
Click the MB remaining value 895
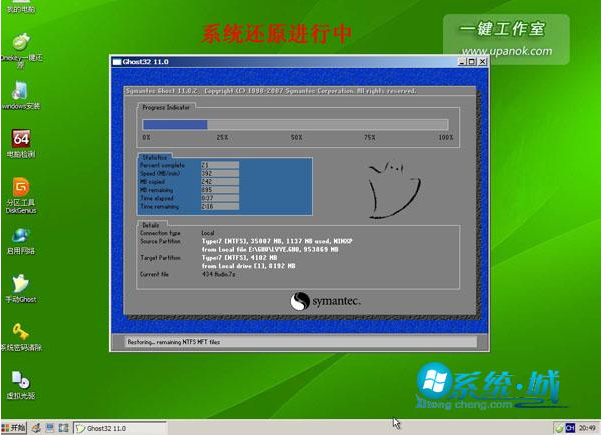coord(220,190)
